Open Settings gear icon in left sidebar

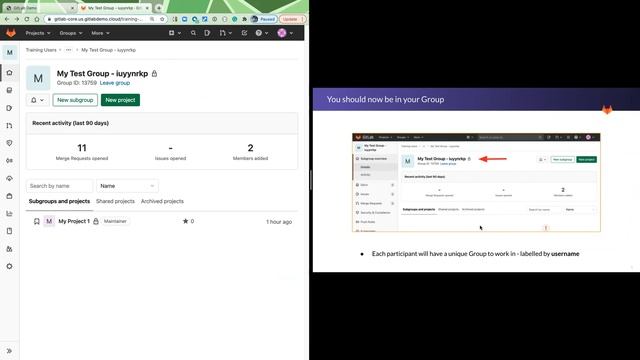tap(9, 266)
